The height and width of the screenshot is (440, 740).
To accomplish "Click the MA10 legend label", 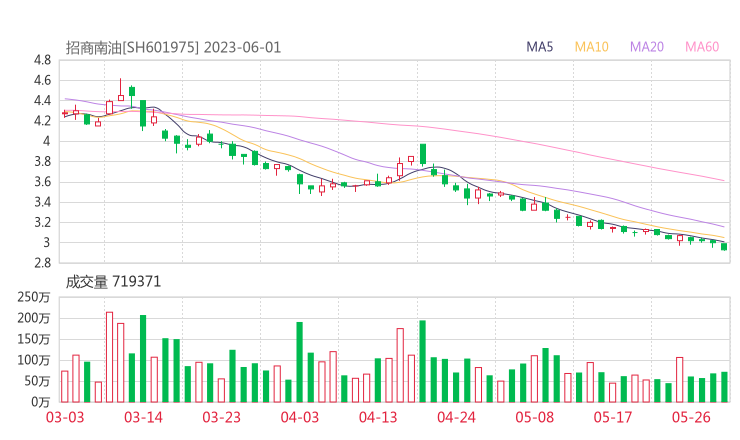I will point(591,47).
